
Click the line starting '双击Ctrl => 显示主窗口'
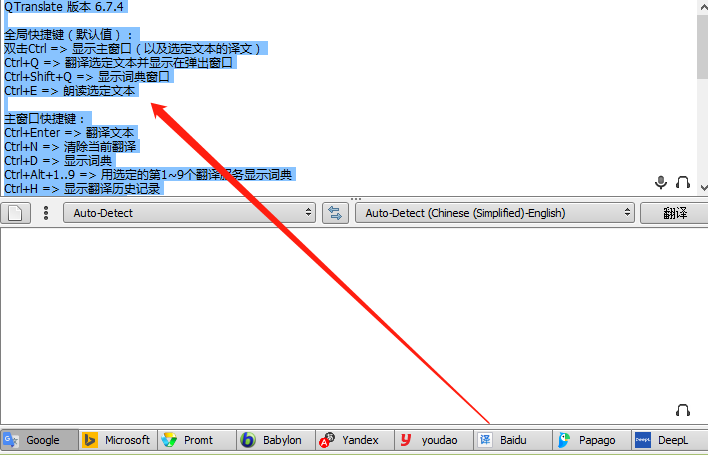pyautogui.click(x=133, y=49)
